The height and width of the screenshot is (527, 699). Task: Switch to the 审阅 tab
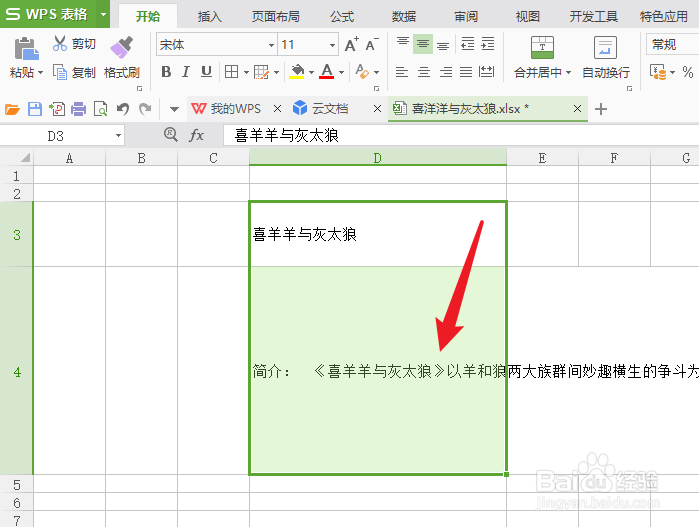click(x=466, y=16)
